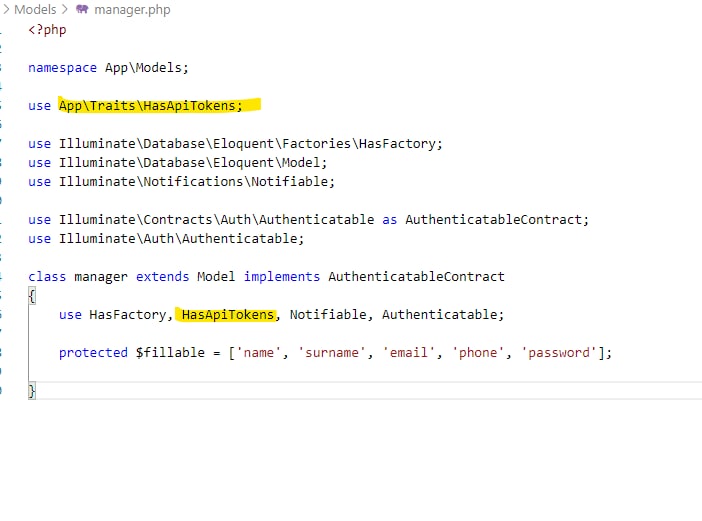702x521 pixels.
Task: Click the 'extends' keyword
Action: (163, 277)
